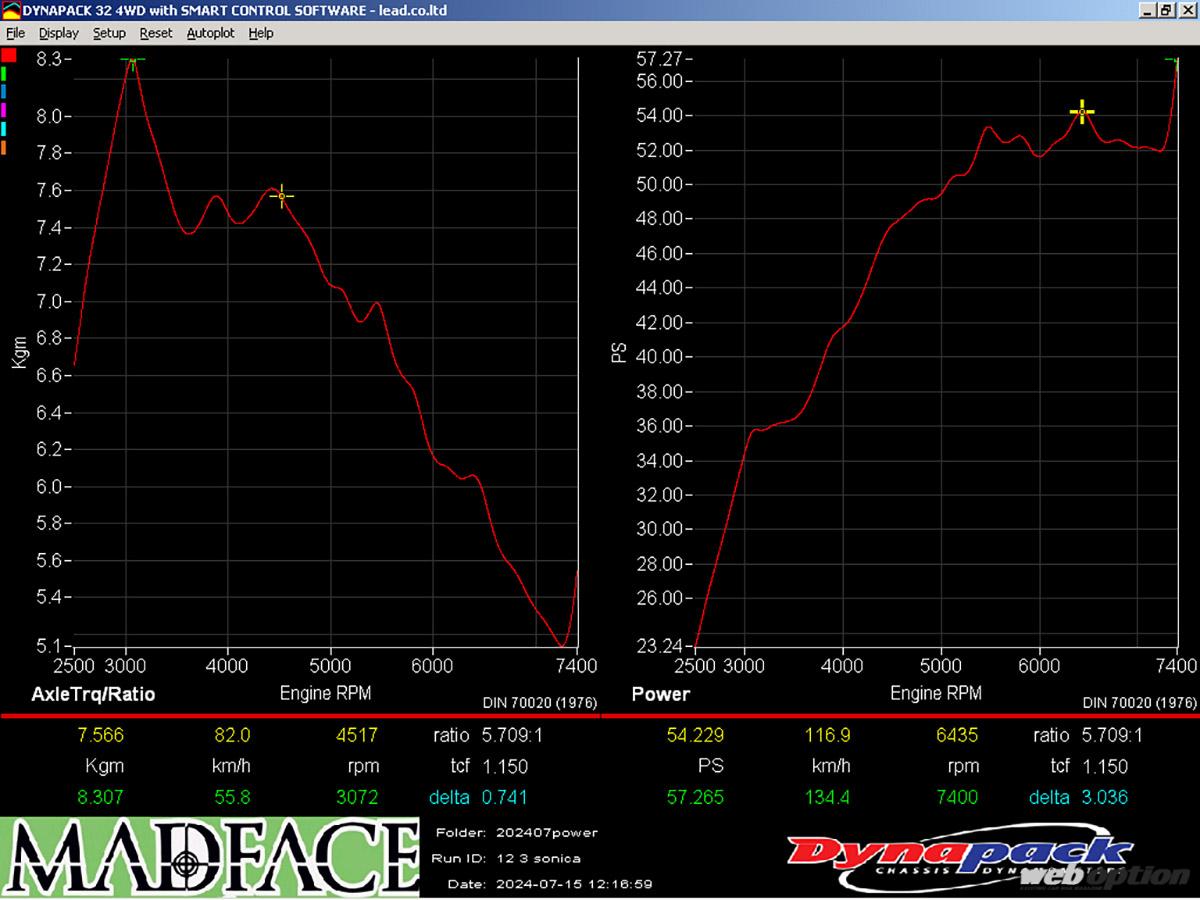Click the AxleTrq/Ratio graph title
Viewport: 1200px width, 900px height.
93,694
